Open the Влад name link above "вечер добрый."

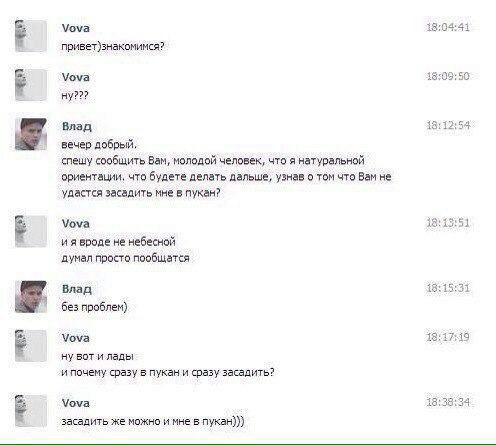pyautogui.click(x=77, y=126)
